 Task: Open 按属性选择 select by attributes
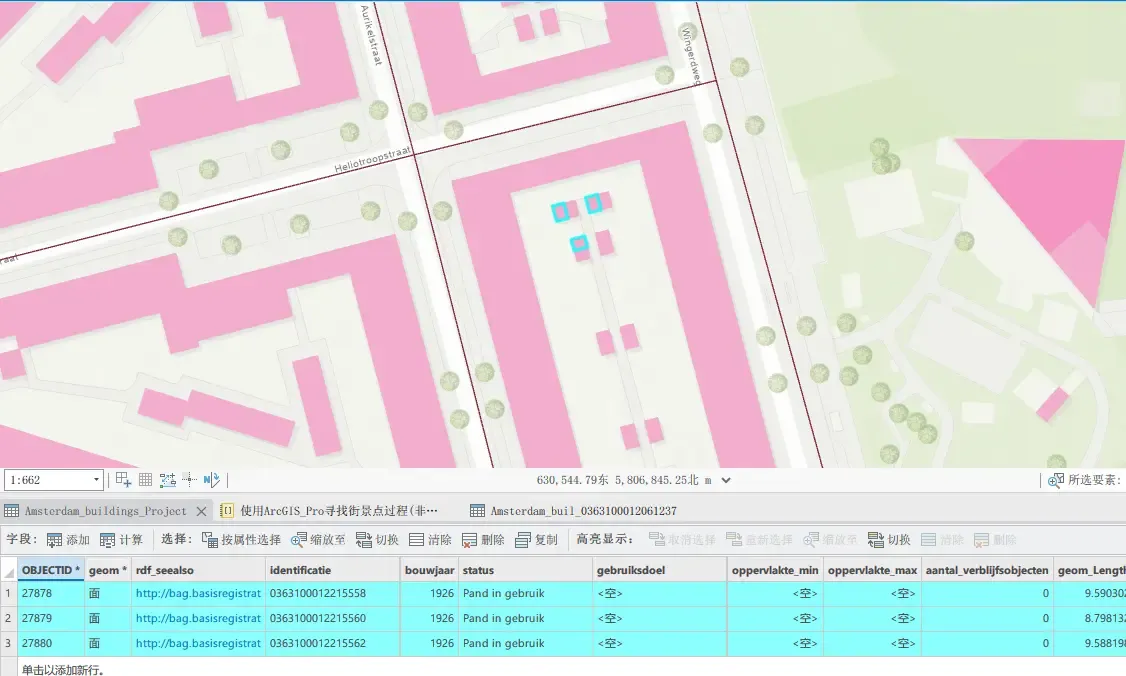[241, 540]
